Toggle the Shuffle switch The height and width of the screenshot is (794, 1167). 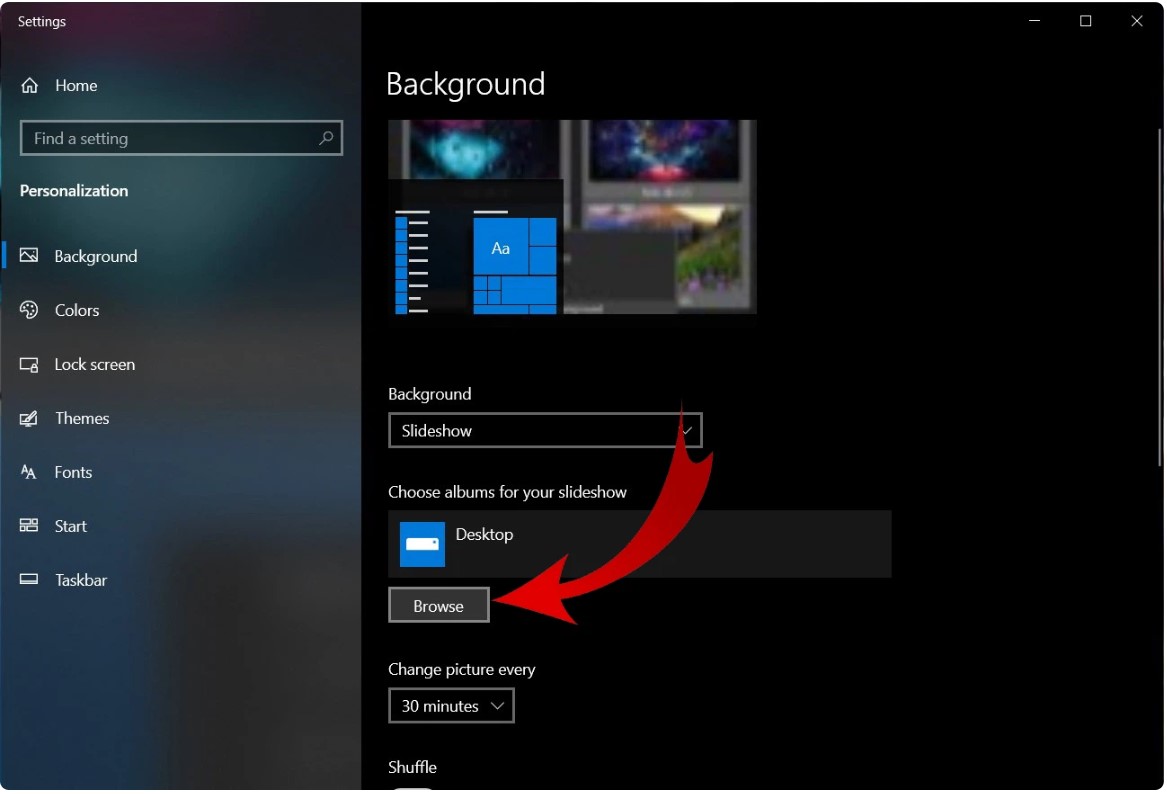pyautogui.click(x=412, y=788)
